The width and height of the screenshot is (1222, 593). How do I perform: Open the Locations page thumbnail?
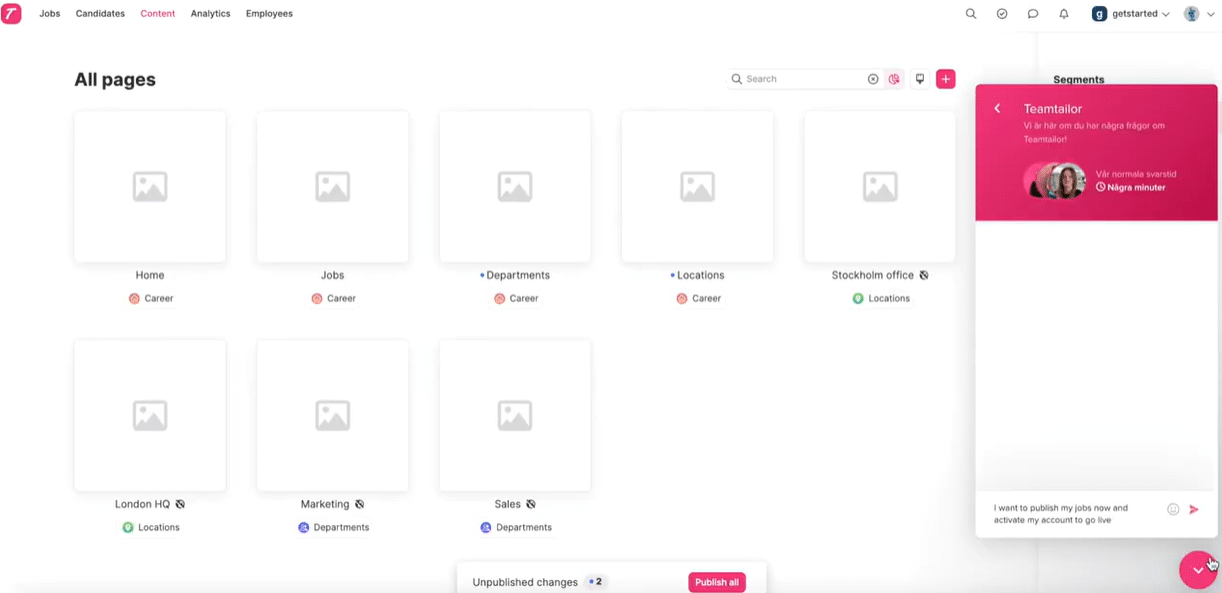coord(697,186)
